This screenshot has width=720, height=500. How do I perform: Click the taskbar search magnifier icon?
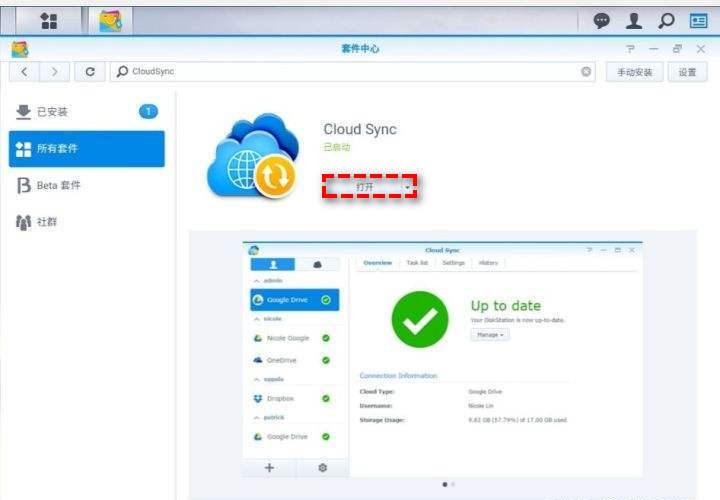(666, 21)
